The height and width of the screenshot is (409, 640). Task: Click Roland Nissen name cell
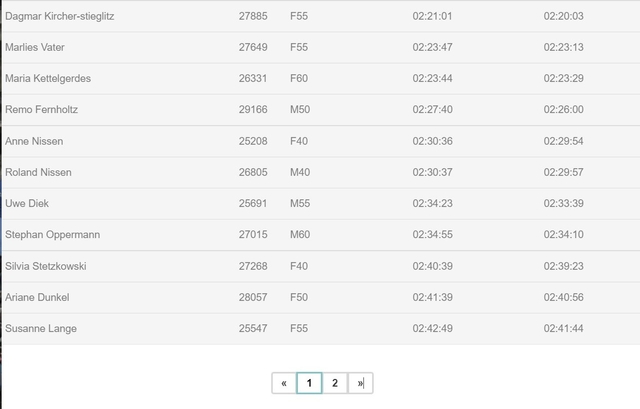(x=38, y=172)
